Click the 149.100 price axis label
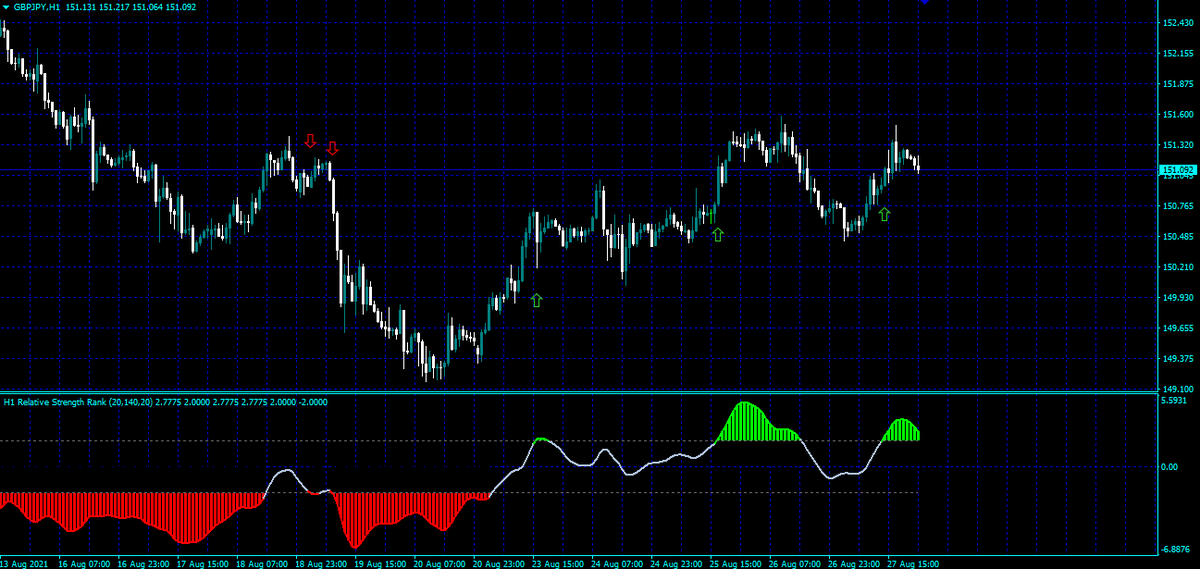Image resolution: width=1200 pixels, height=569 pixels. click(1178, 389)
